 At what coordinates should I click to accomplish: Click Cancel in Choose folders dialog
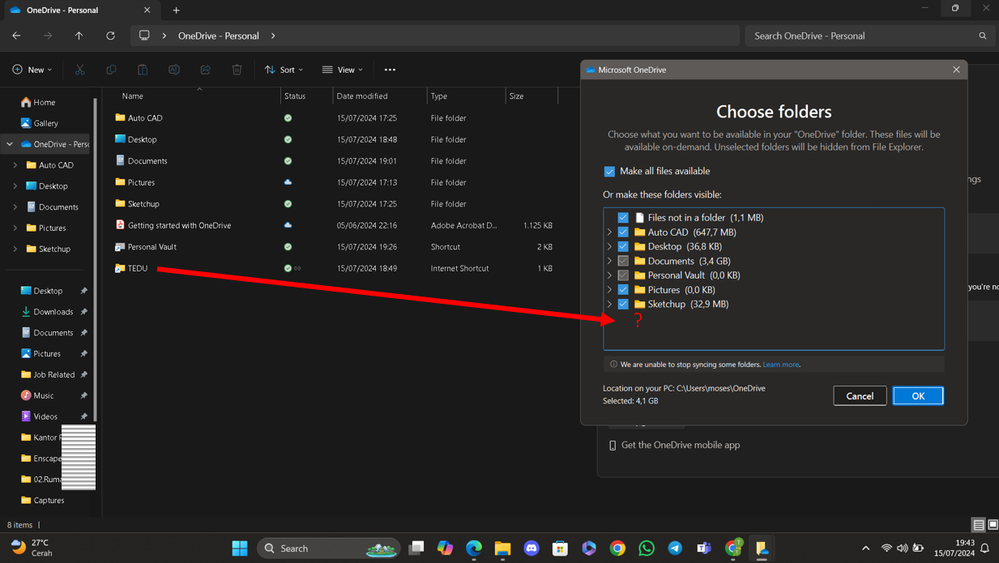(859, 396)
